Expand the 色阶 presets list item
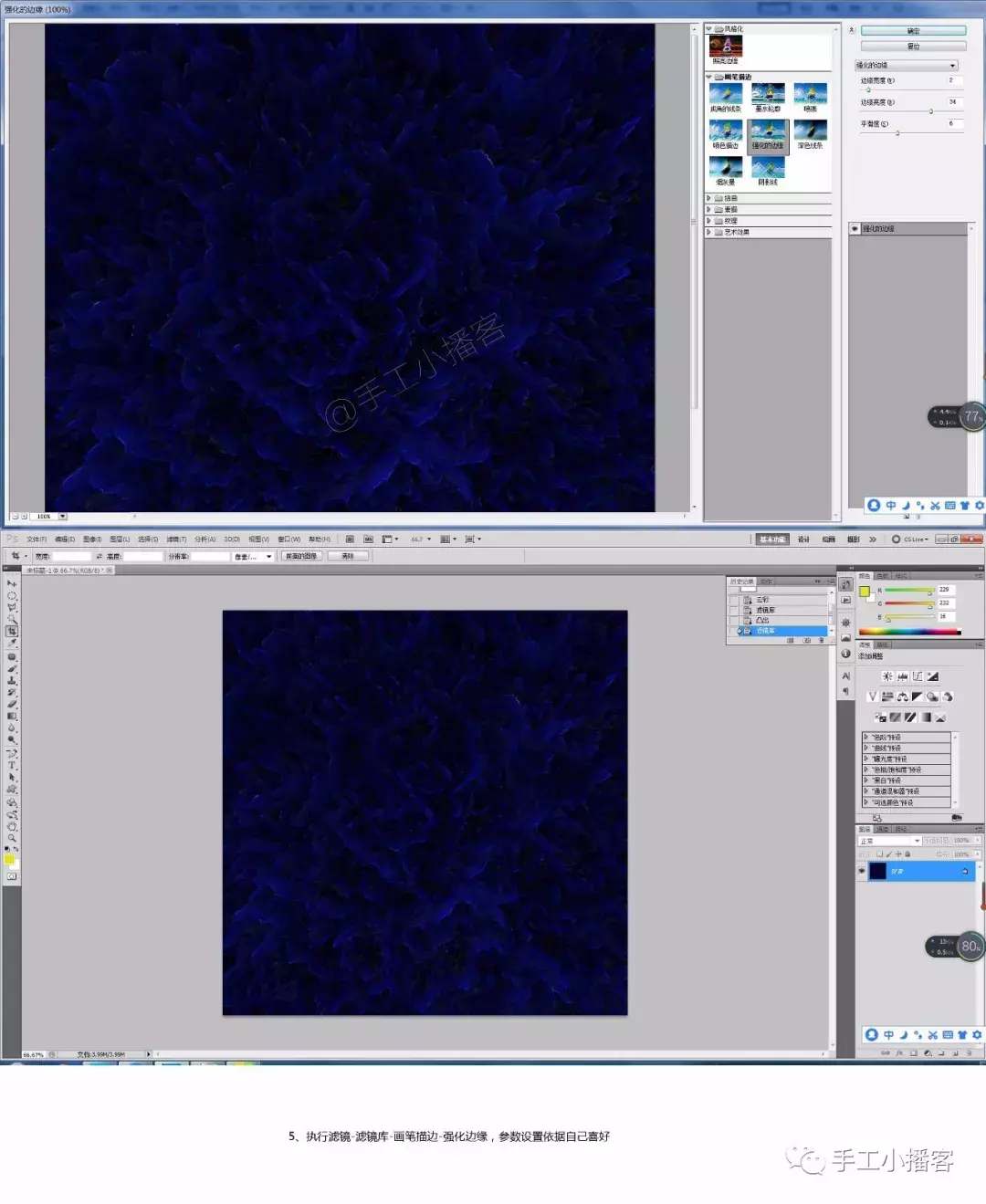 pyautogui.click(x=866, y=738)
